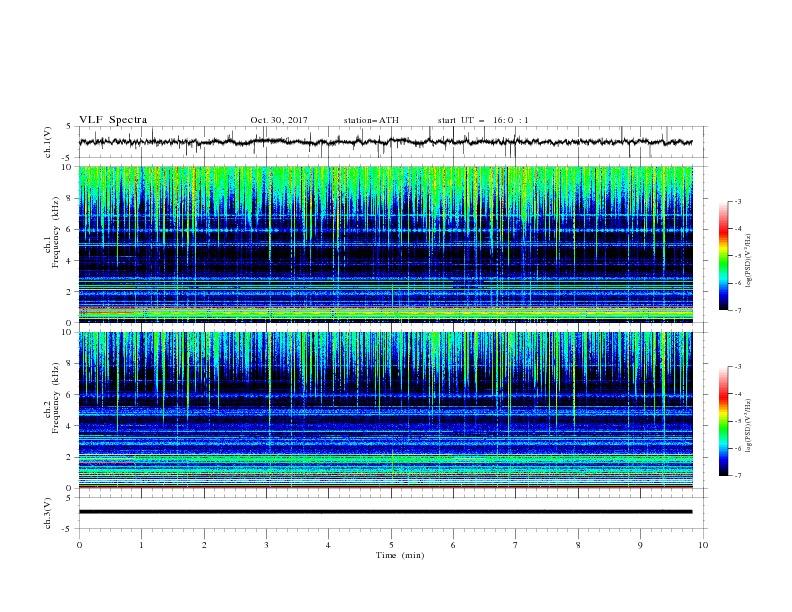792x612 pixels.
Task: Click the "VLF Spectra" plot title
Action: coord(113,120)
